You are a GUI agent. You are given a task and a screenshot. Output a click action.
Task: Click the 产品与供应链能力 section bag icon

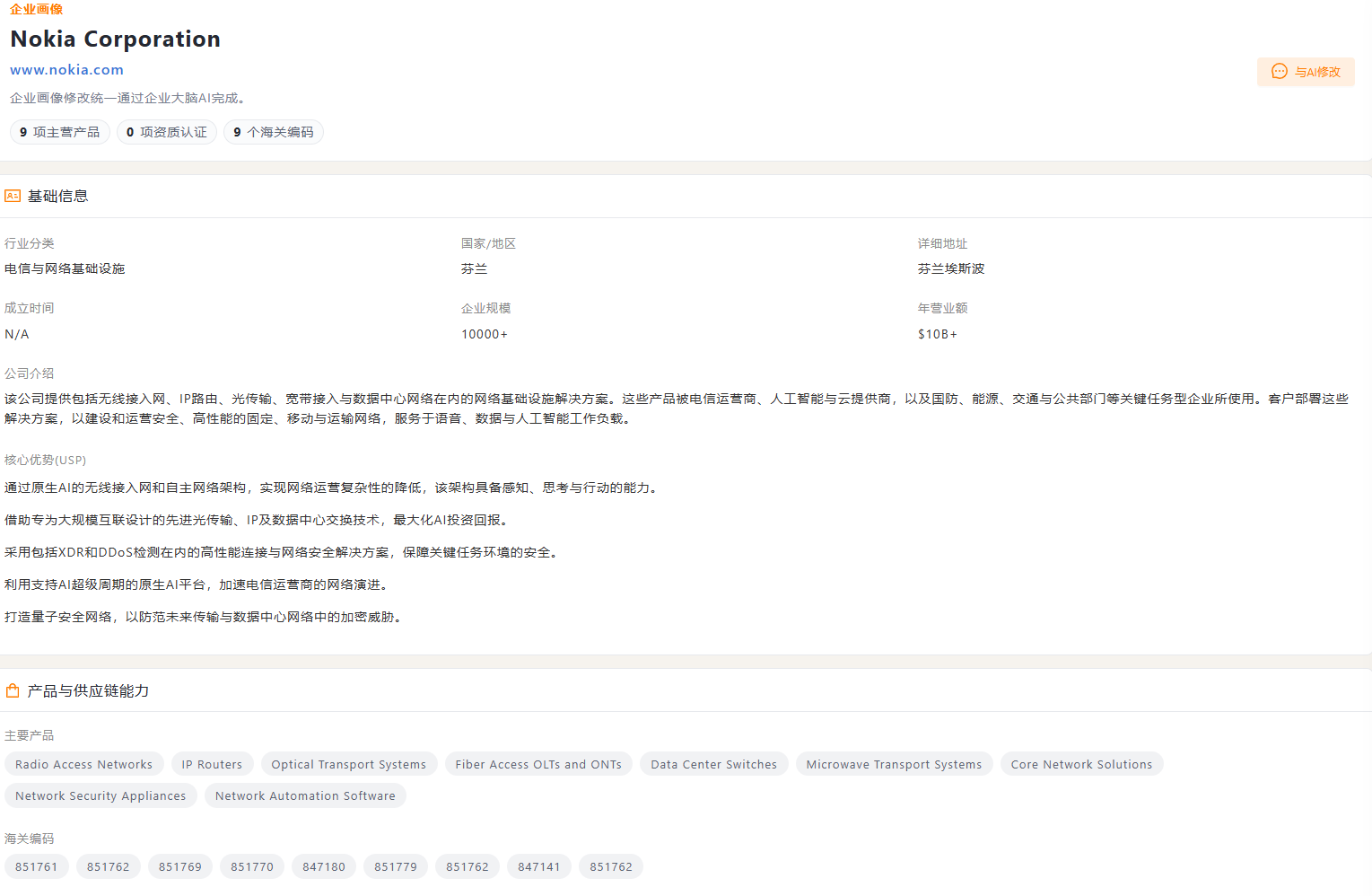pyautogui.click(x=13, y=690)
